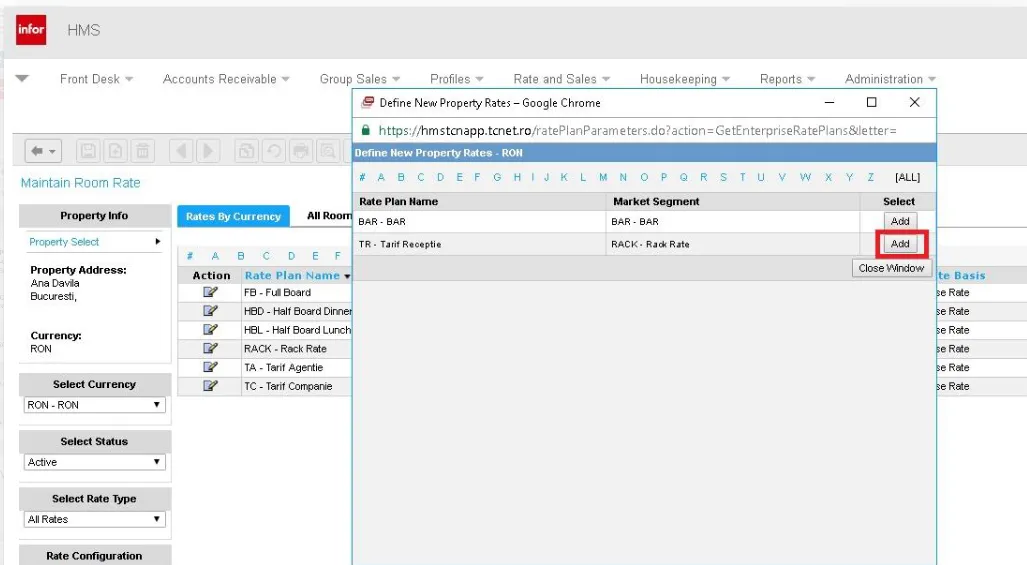Select 'HBD - Half Board Dinner' row text
This screenshot has height=565, width=1027.
point(297,311)
